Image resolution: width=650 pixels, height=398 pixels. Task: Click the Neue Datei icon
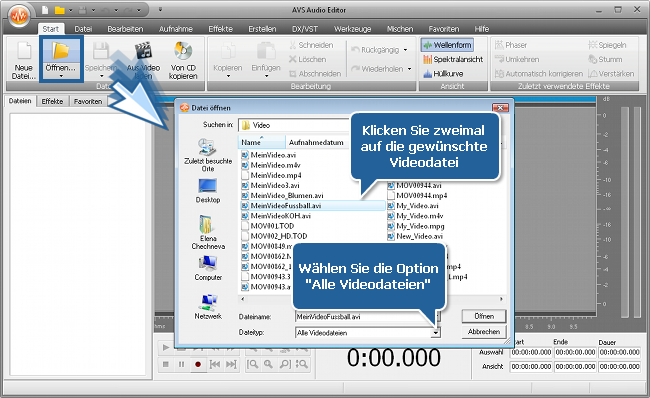(x=23, y=51)
